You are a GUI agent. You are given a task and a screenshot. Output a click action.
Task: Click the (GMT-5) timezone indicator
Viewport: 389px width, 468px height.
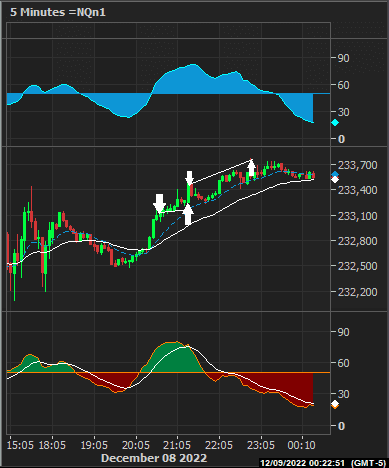368,463
